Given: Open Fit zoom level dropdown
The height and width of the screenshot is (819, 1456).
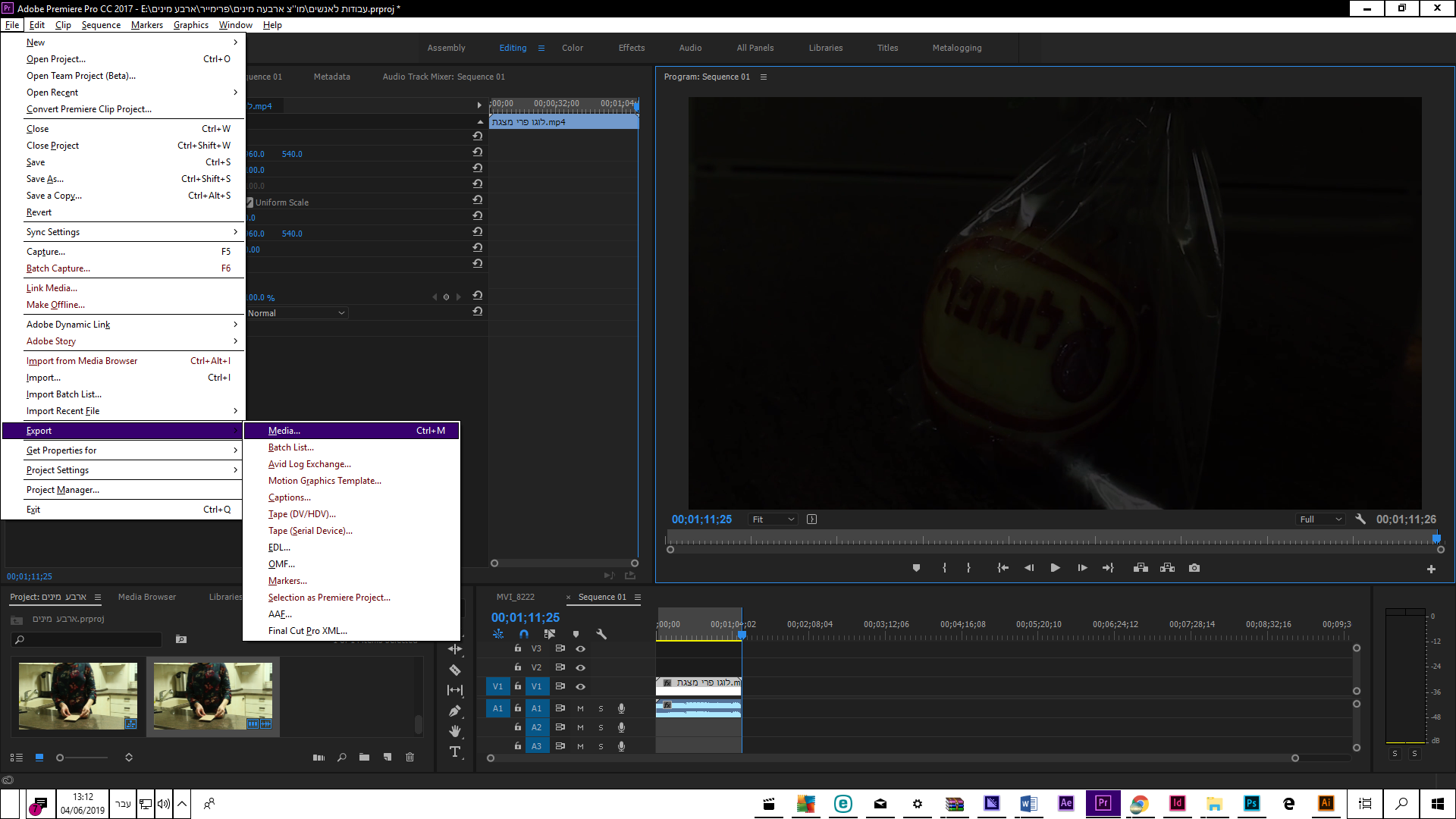Looking at the screenshot, I should 773,519.
